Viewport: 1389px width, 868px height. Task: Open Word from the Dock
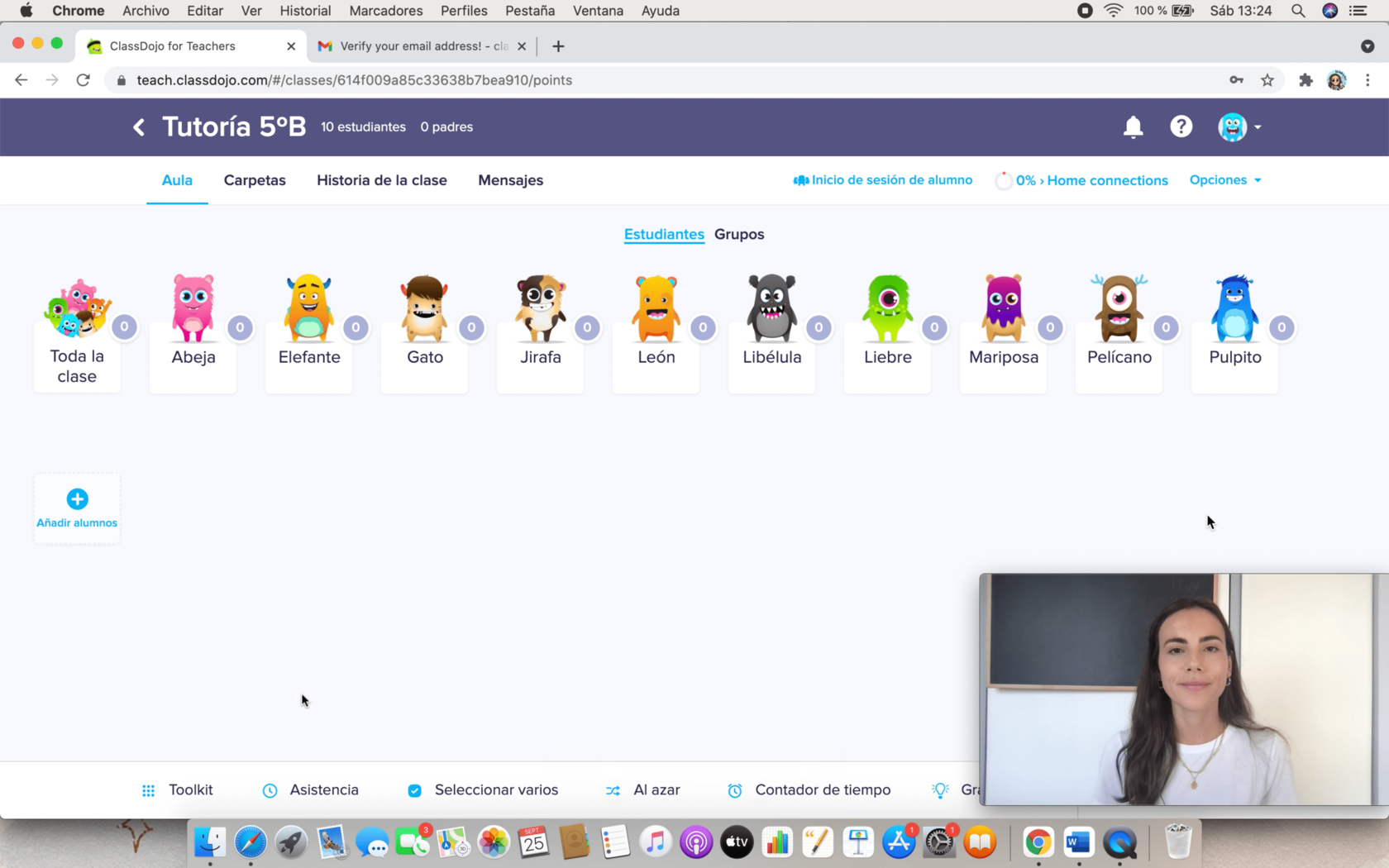[x=1078, y=842]
